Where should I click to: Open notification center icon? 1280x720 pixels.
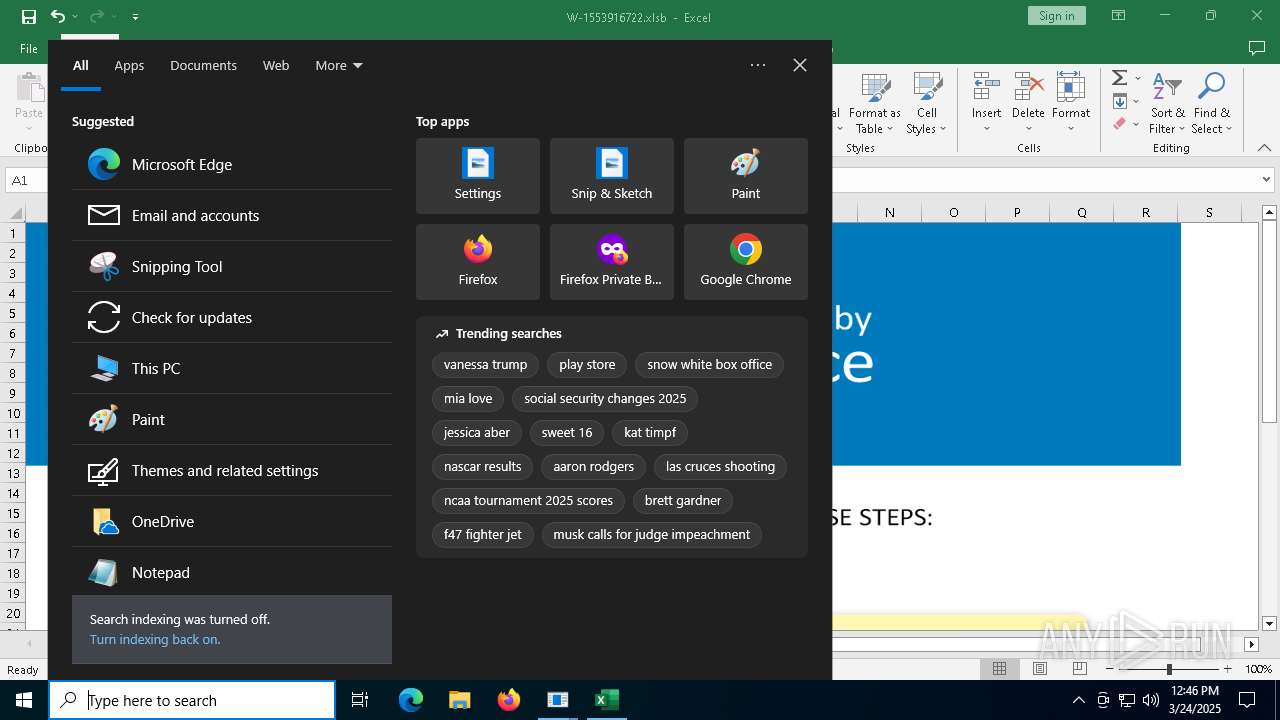point(1247,700)
